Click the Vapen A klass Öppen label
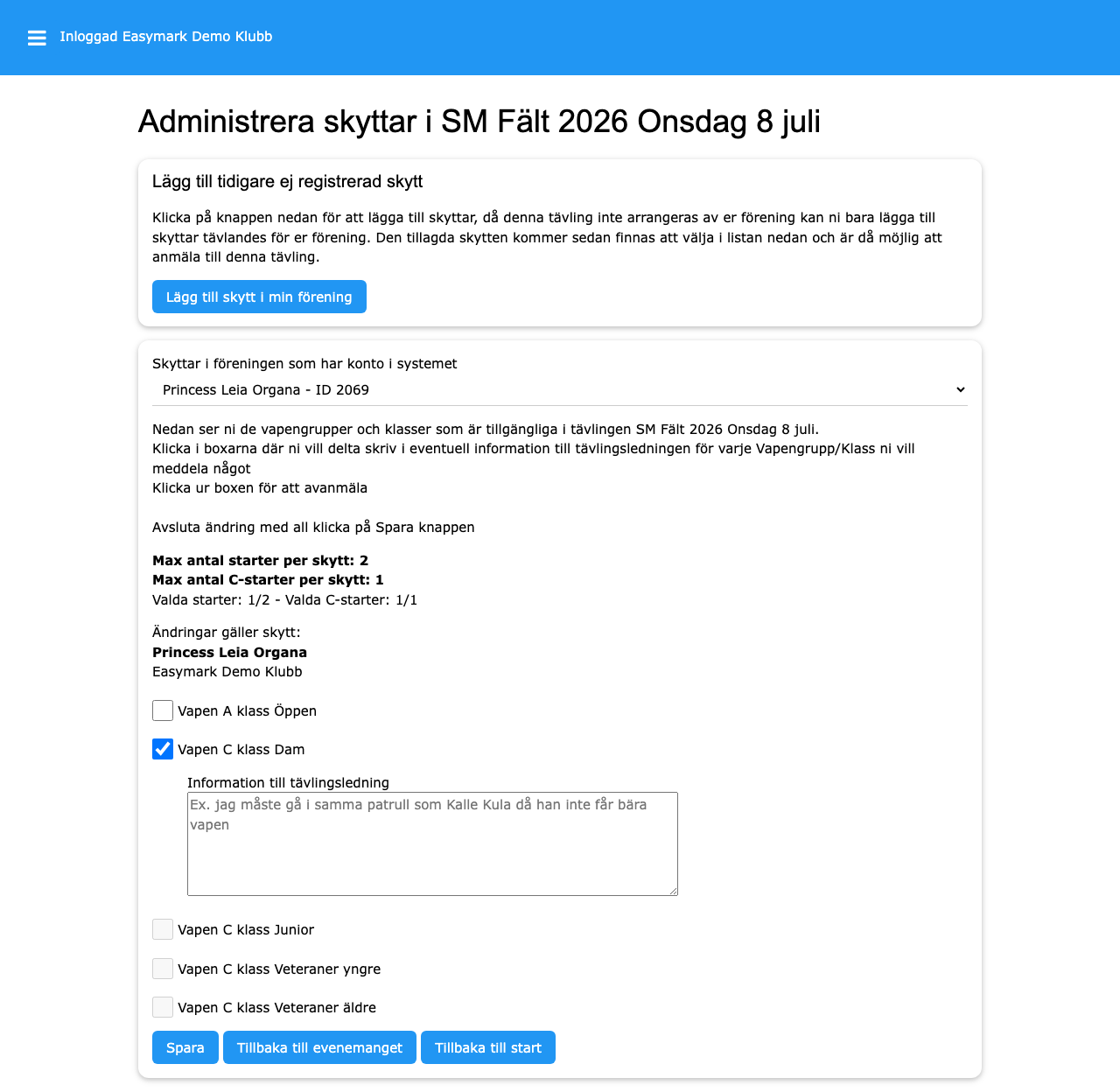The height and width of the screenshot is (1092, 1120). [247, 711]
